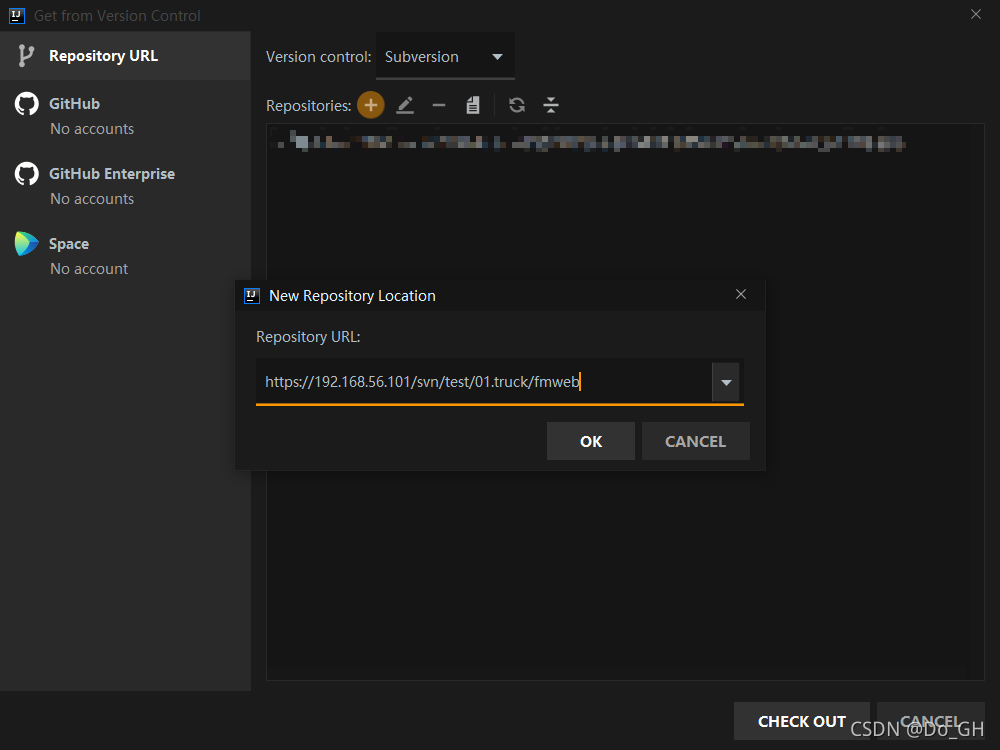The height and width of the screenshot is (750, 1000).
Task: Click the main window CANCEL button
Action: [930, 721]
